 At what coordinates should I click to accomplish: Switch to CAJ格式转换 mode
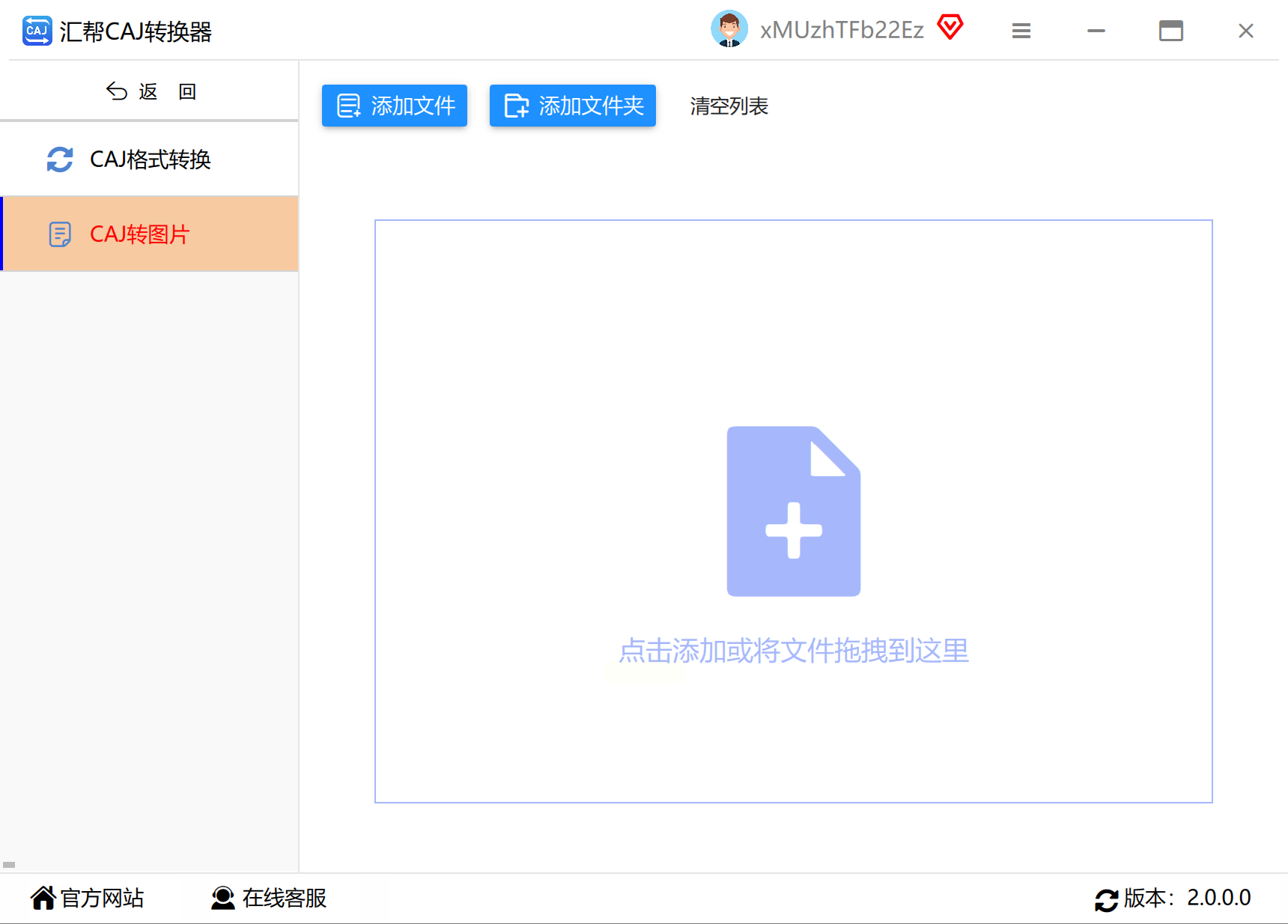(150, 159)
